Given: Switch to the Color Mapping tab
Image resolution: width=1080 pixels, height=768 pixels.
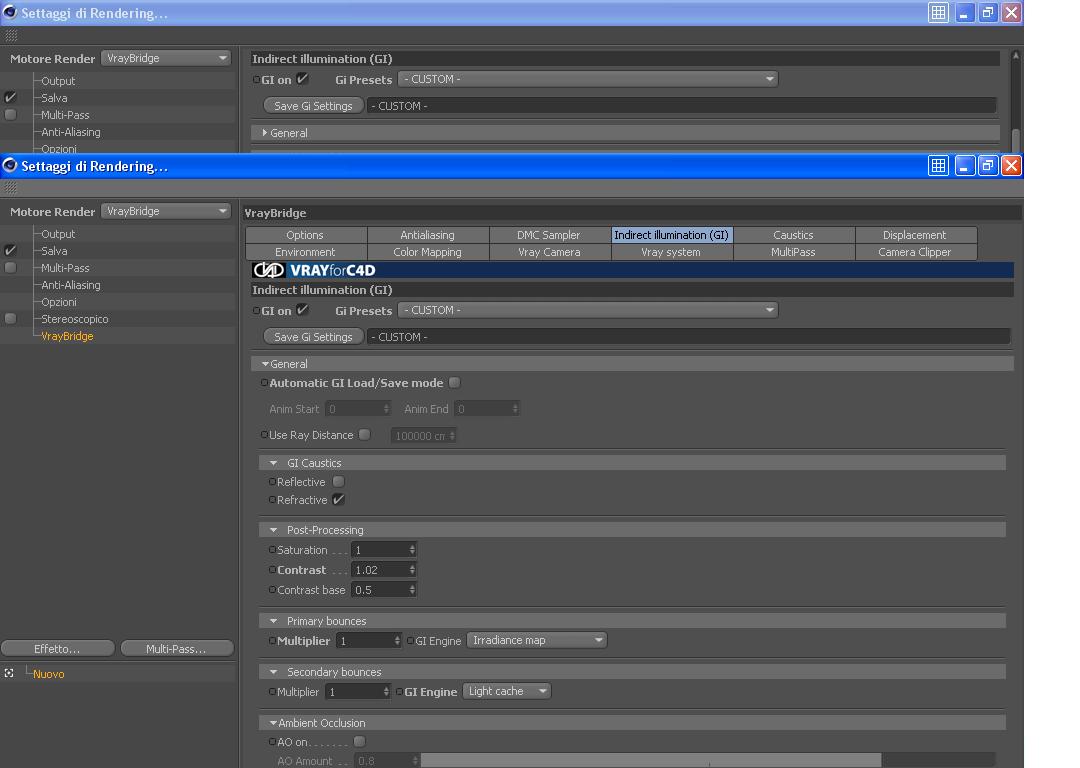Looking at the screenshot, I should pos(427,252).
